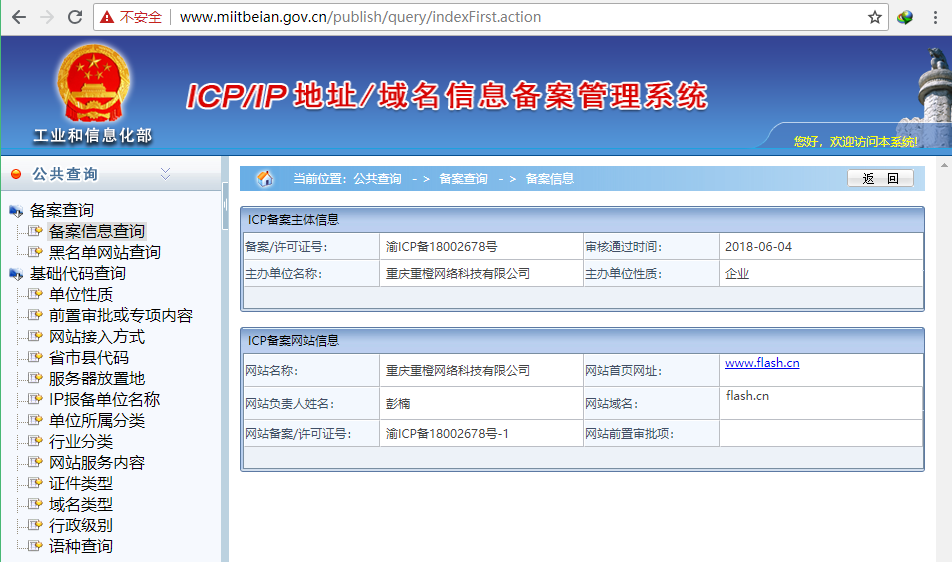Click the page icon beside 备案信息查询
The image size is (952, 562).
tap(35, 231)
